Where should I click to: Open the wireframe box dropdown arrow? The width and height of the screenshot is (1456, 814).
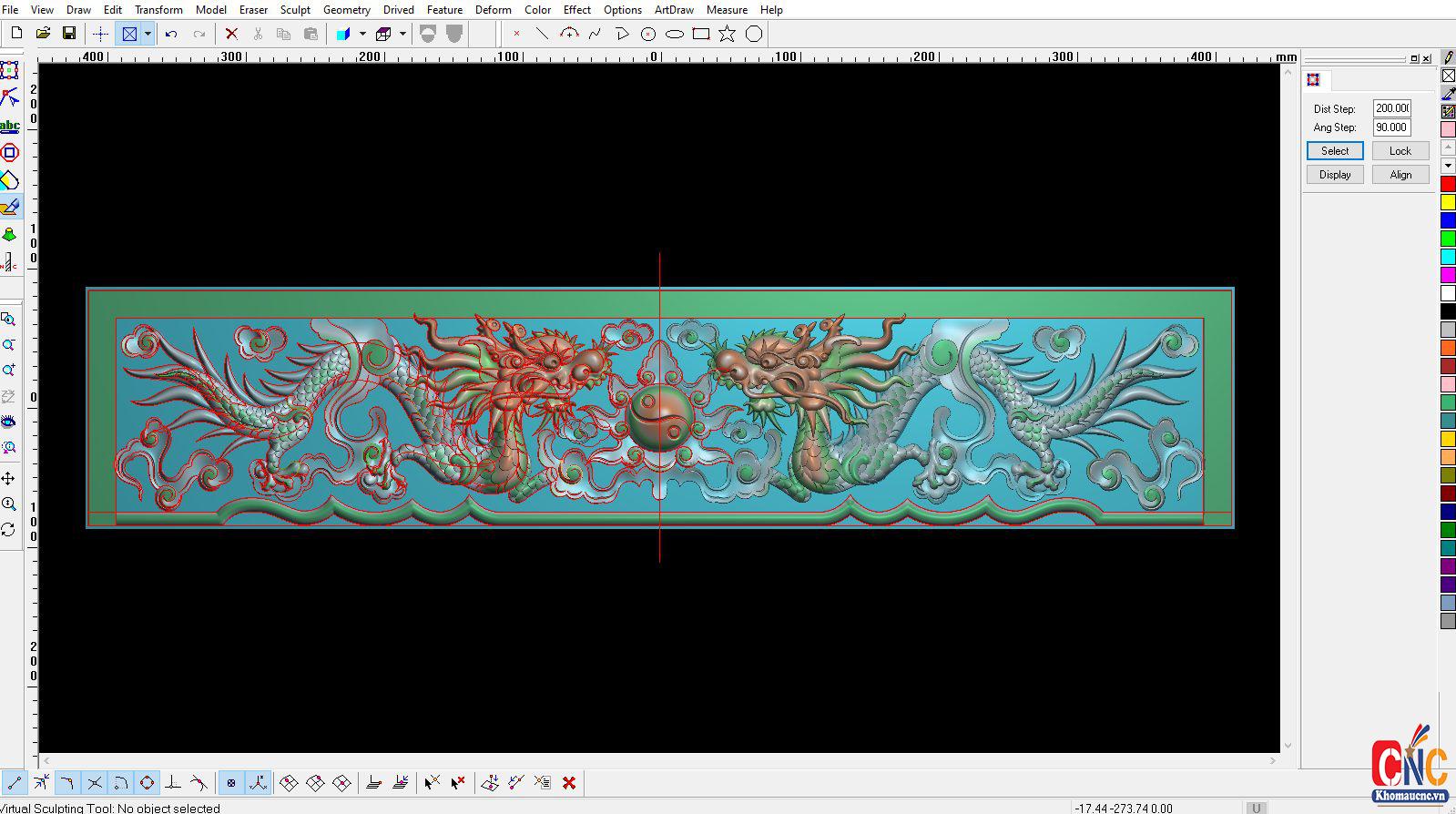(x=402, y=34)
